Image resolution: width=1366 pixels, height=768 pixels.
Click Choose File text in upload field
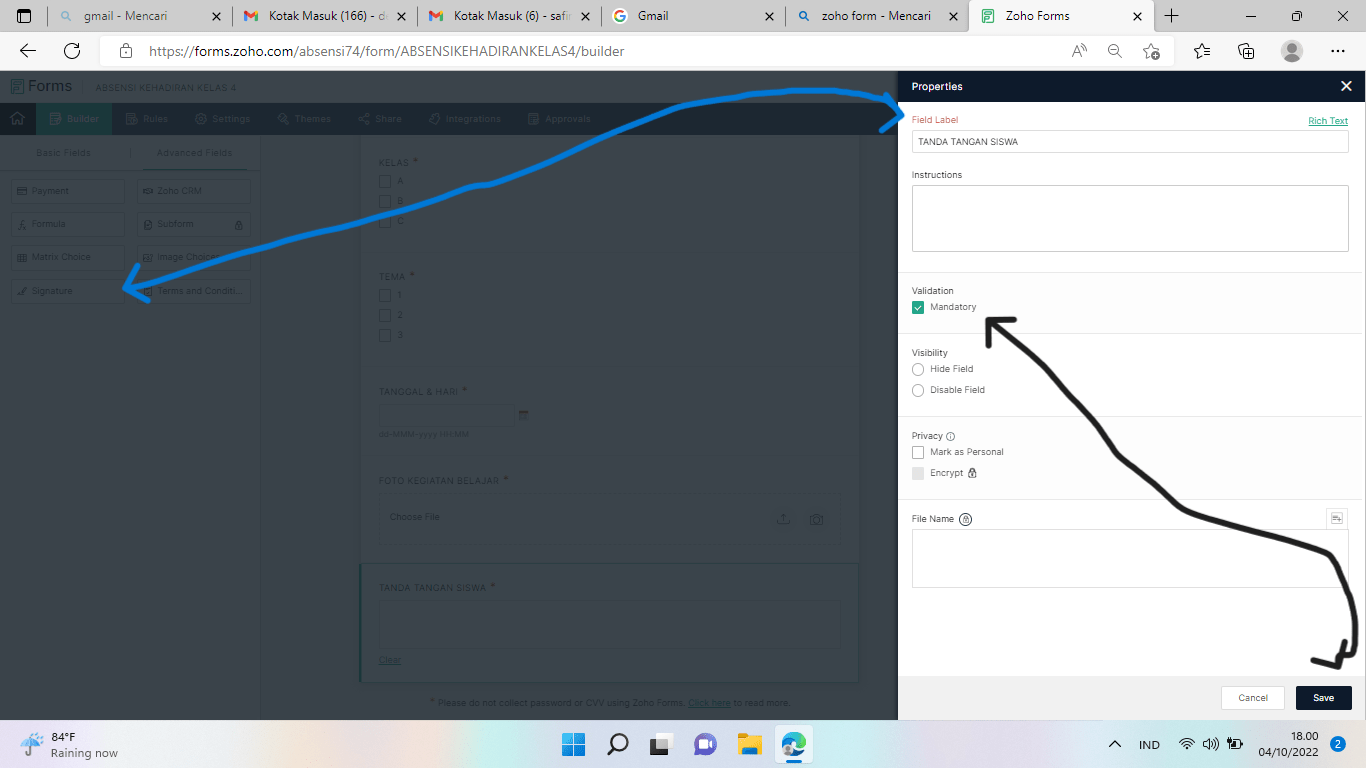pyautogui.click(x=414, y=517)
